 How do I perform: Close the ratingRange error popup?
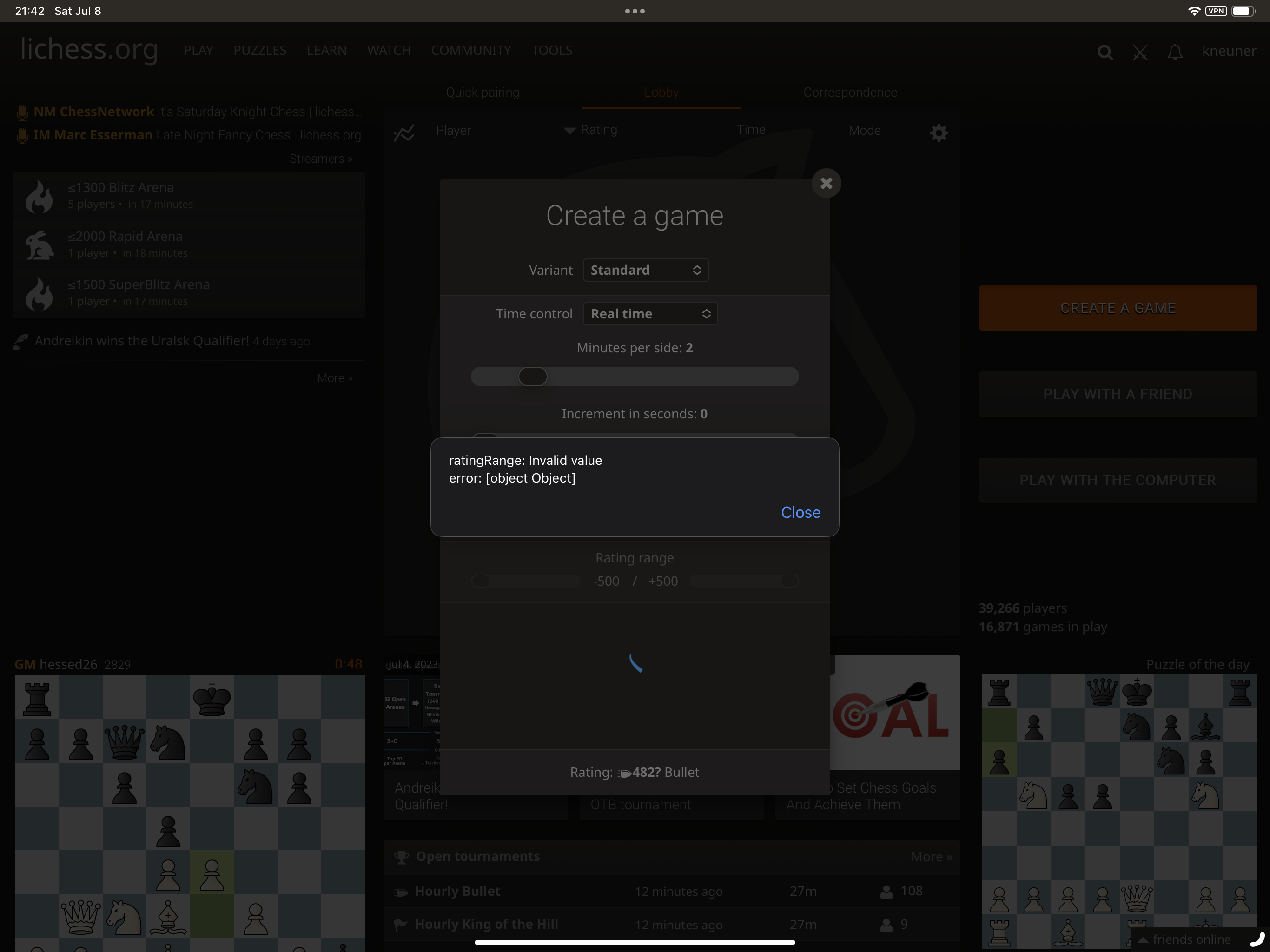pos(800,512)
